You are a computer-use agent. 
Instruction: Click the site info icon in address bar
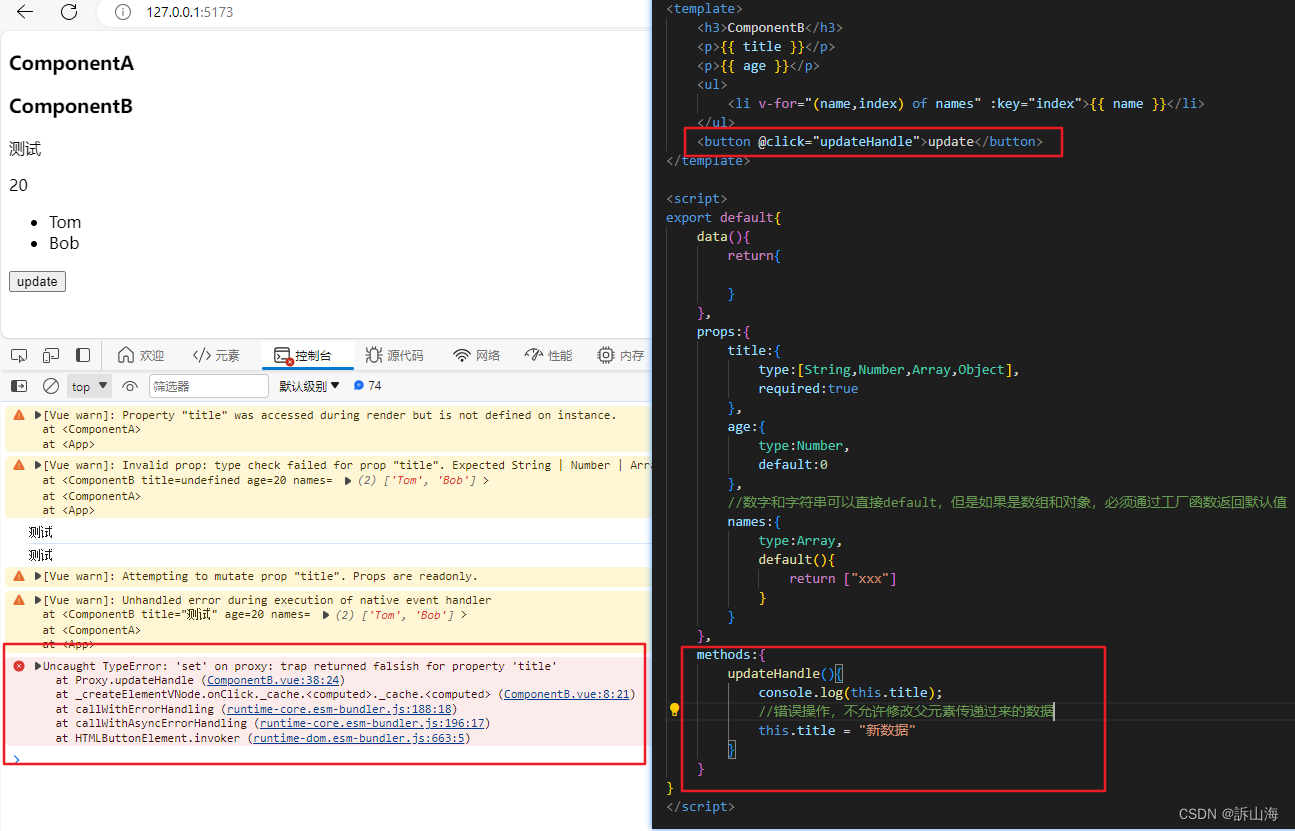coord(123,12)
